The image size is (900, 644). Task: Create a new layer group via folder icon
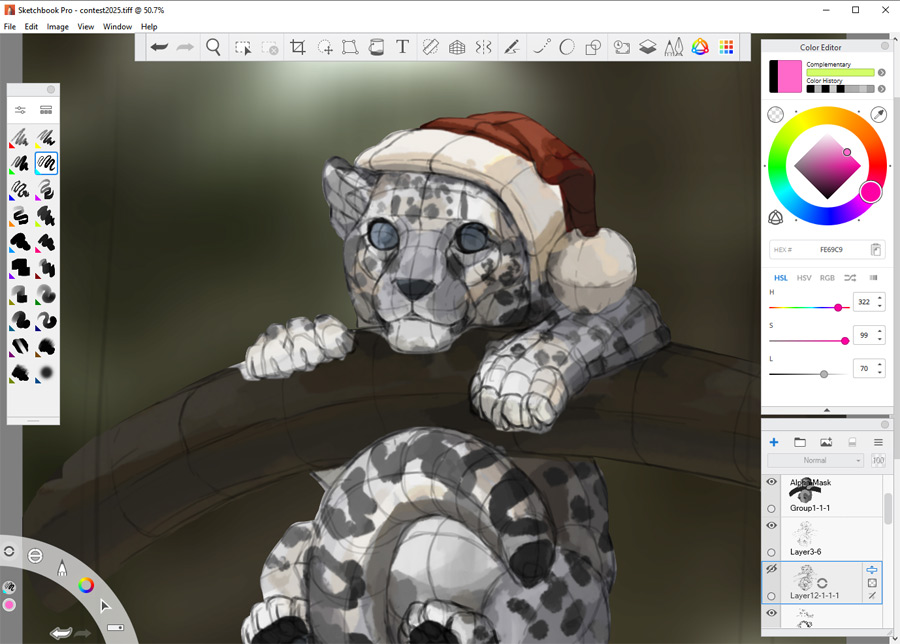[799, 442]
